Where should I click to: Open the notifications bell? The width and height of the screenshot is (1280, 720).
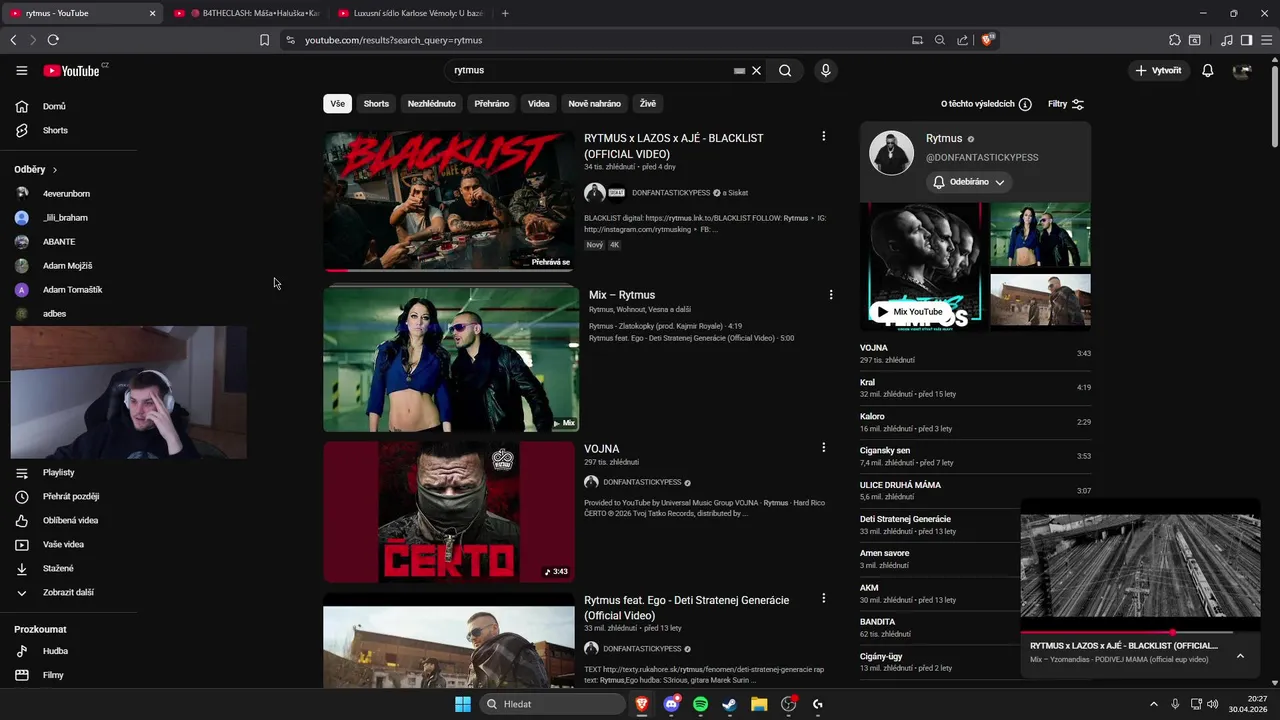click(x=1208, y=70)
